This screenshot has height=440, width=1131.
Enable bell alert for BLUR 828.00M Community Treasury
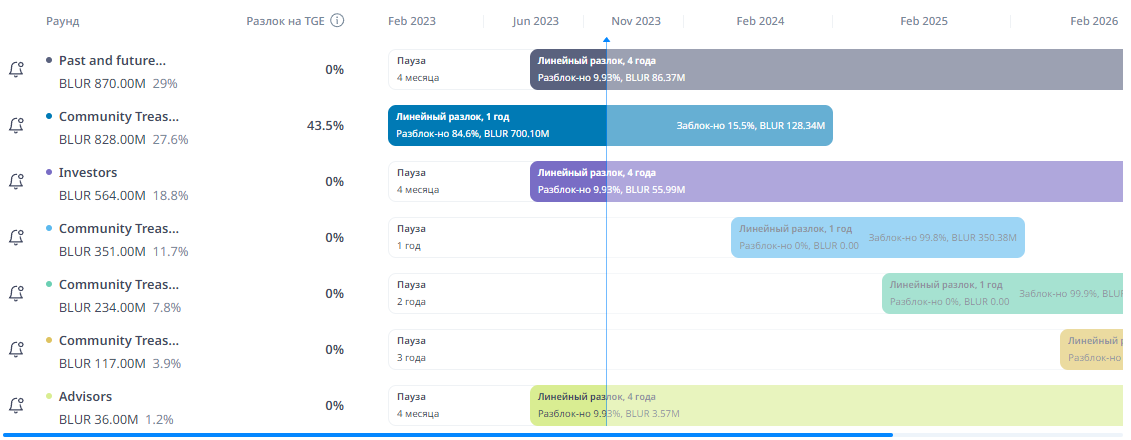[x=16, y=126]
